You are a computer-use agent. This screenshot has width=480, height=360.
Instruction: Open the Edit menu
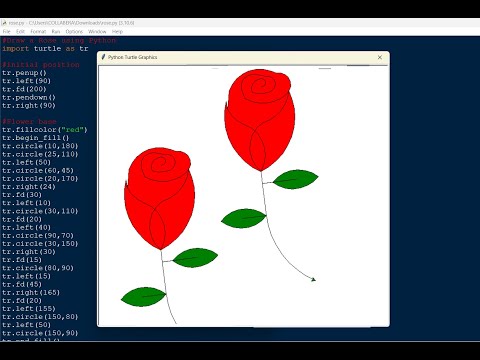(20, 32)
